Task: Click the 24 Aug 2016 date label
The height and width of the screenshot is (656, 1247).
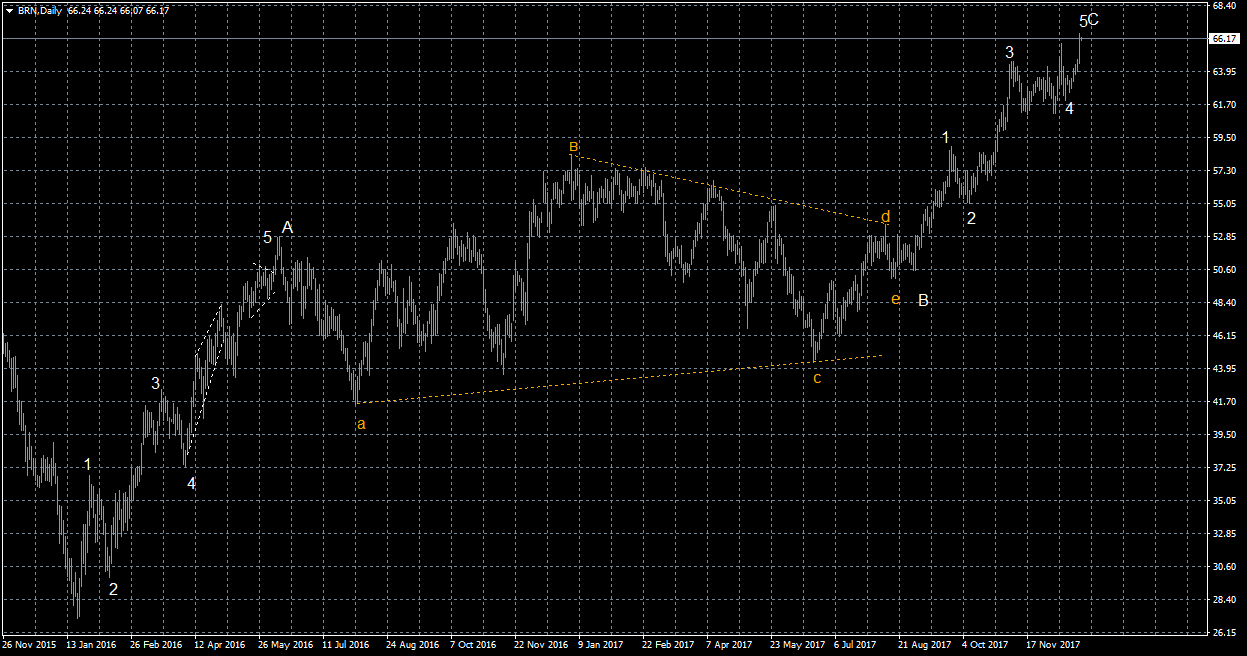Action: (x=412, y=646)
